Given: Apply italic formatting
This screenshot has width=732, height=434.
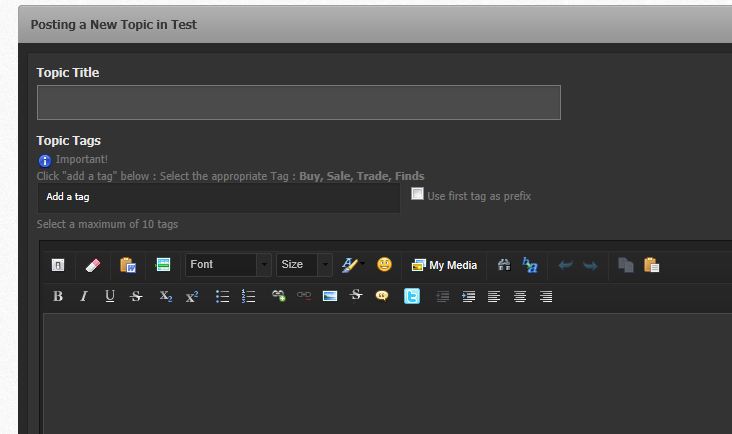Looking at the screenshot, I should point(84,296).
